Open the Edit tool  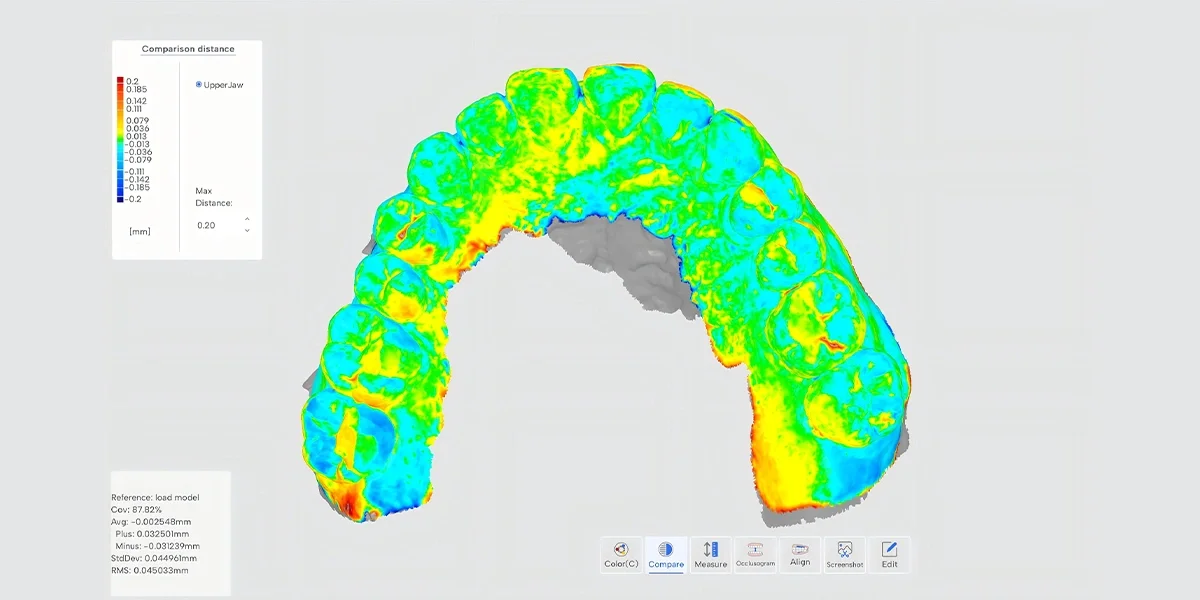click(x=889, y=554)
